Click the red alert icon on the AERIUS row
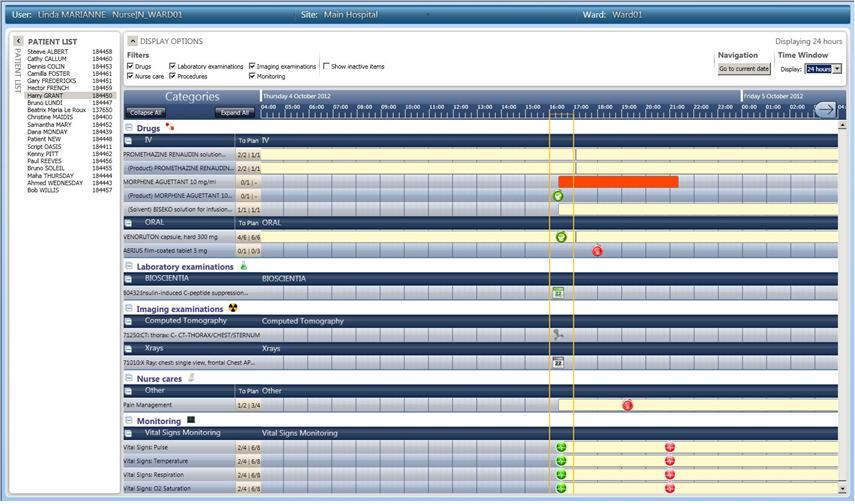The image size is (855, 504). pyautogui.click(x=598, y=251)
